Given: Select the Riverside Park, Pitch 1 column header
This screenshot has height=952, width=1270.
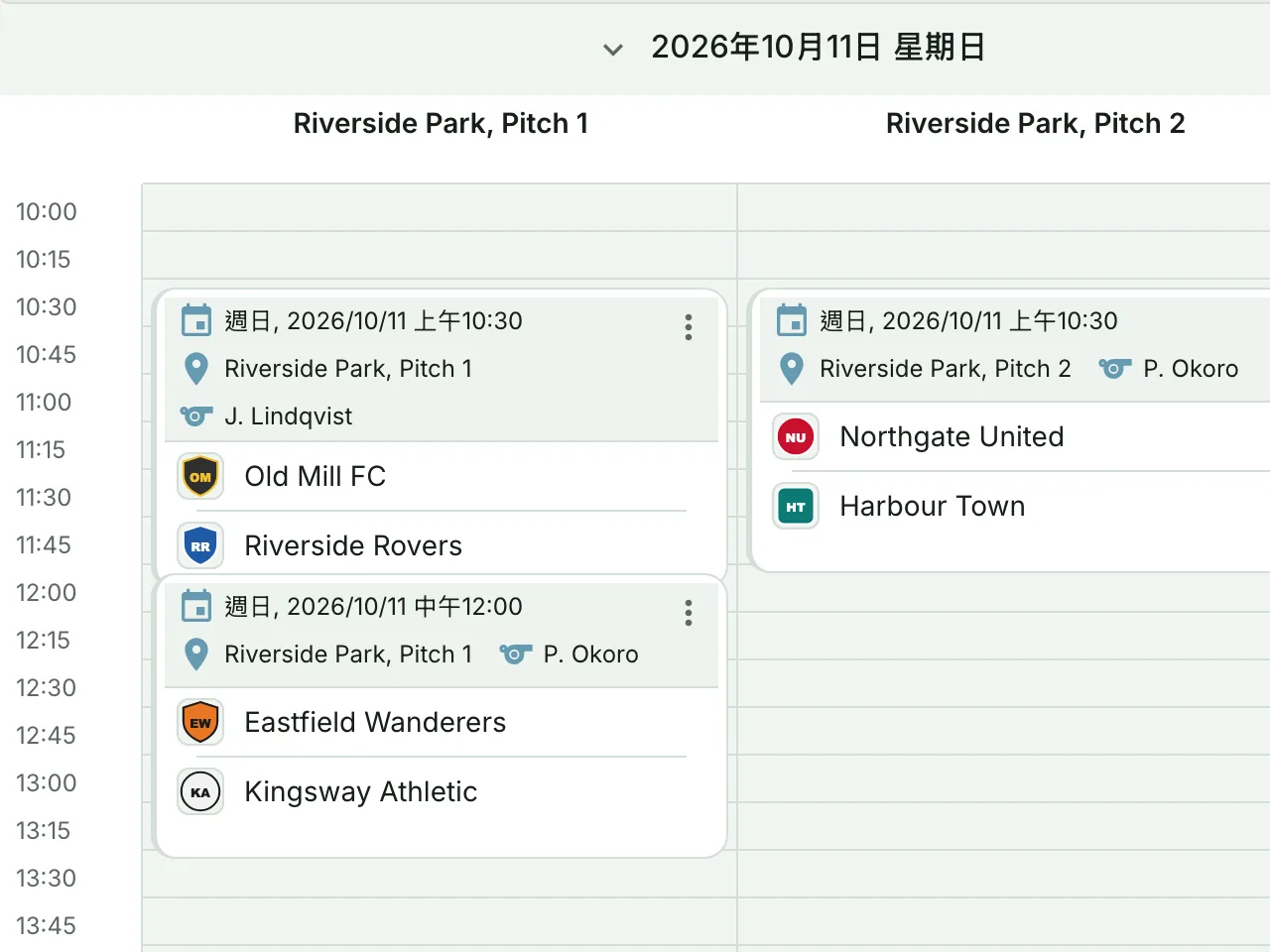Looking at the screenshot, I should [441, 123].
